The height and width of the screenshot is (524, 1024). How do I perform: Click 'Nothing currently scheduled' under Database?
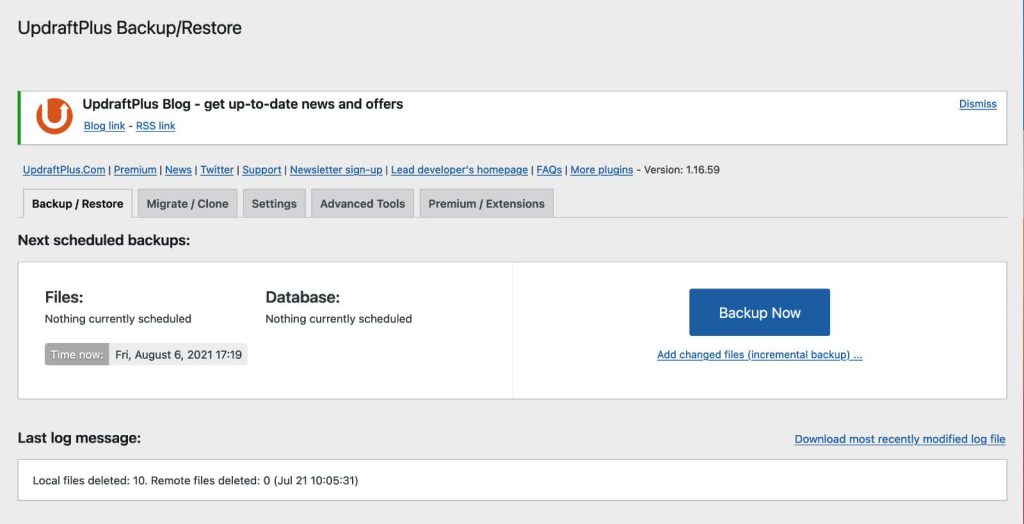coord(339,319)
